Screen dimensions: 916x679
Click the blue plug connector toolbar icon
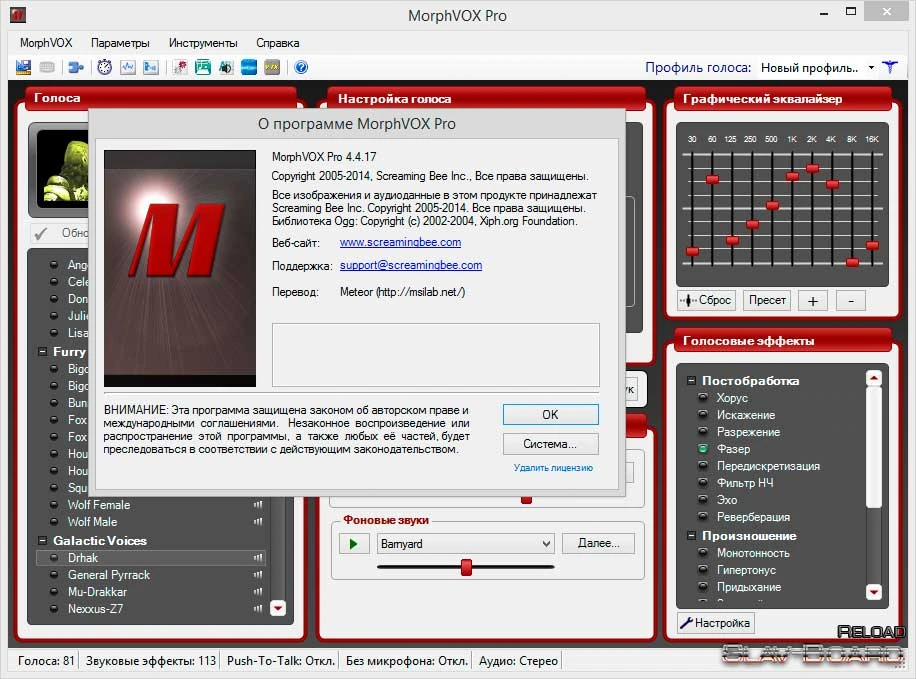(76, 67)
